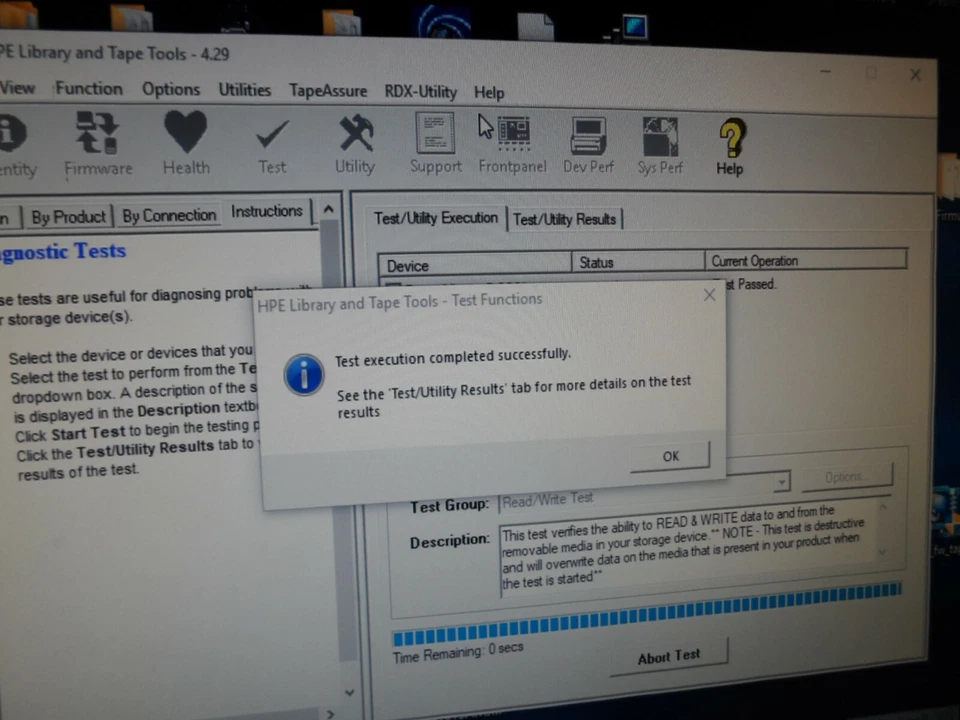Click the Abort Test button

pos(669,658)
